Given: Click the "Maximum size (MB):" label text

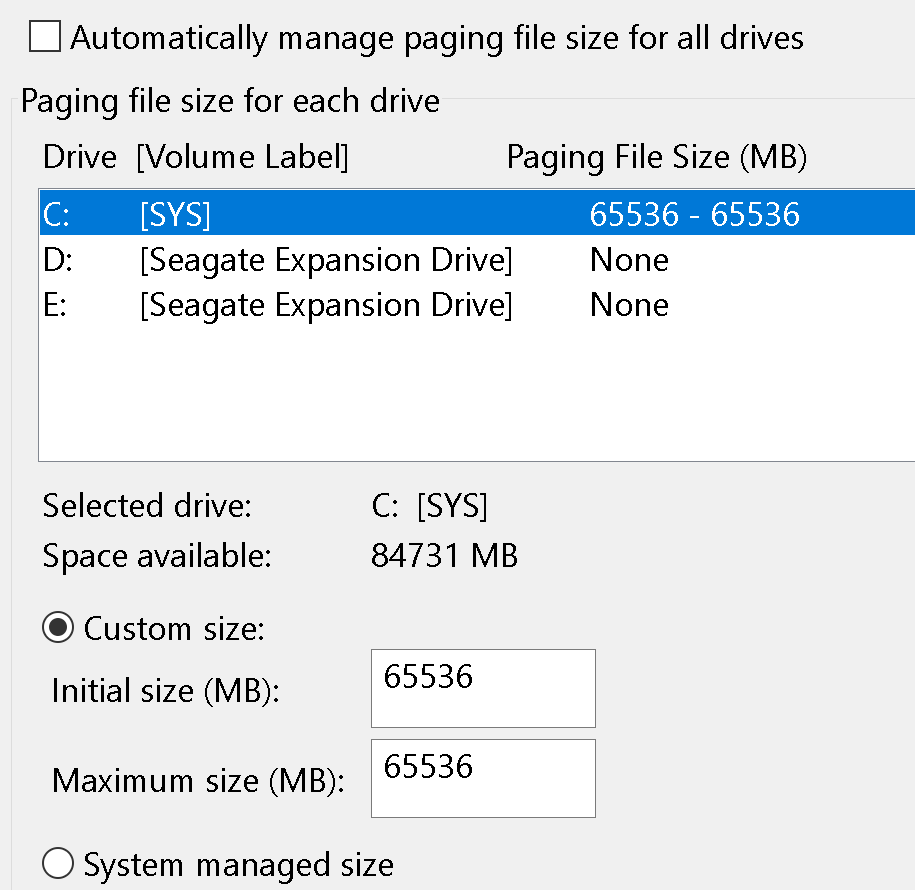Looking at the screenshot, I should (x=198, y=780).
